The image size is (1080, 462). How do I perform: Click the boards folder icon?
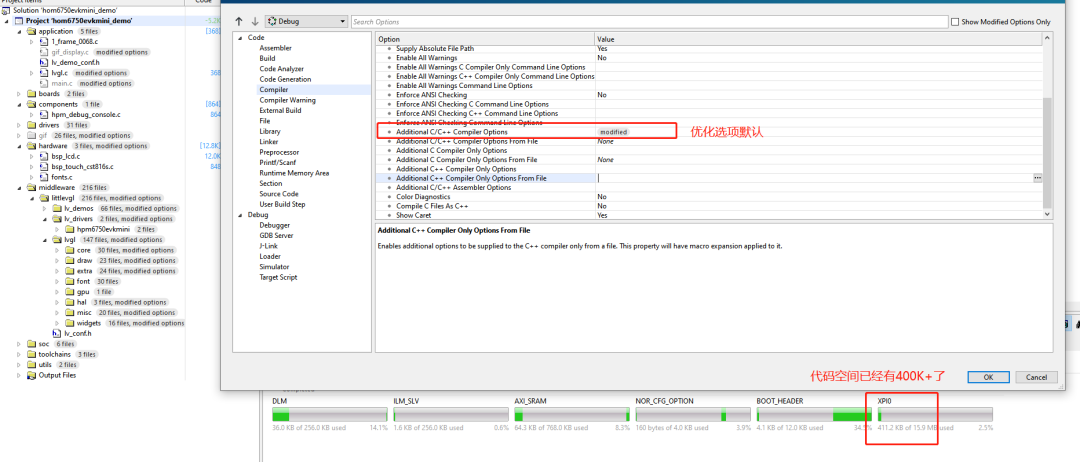31,94
